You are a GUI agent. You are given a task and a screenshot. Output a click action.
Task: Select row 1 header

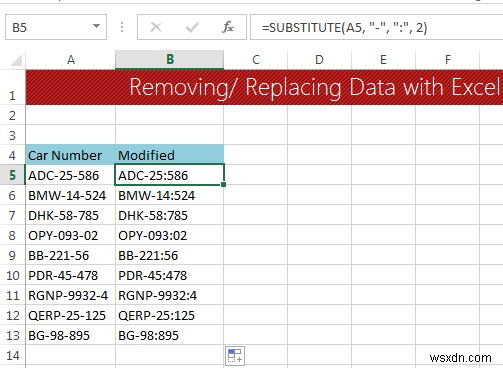click(13, 87)
